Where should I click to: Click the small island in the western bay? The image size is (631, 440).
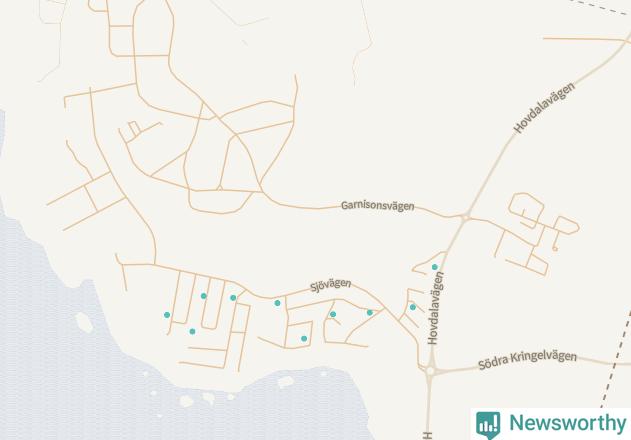pos(84,322)
